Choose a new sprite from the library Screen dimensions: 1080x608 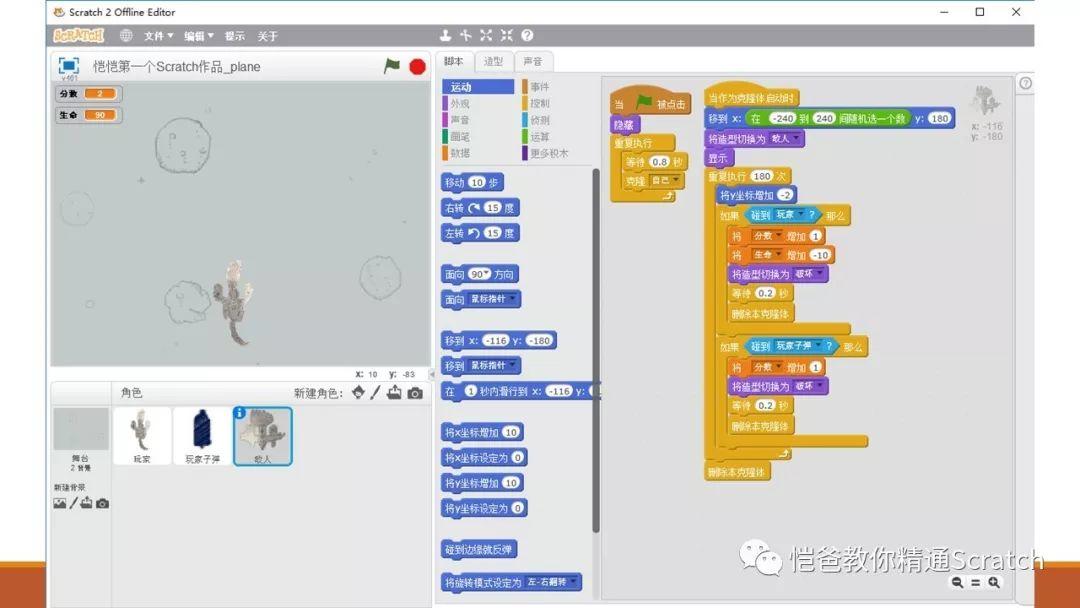358,392
